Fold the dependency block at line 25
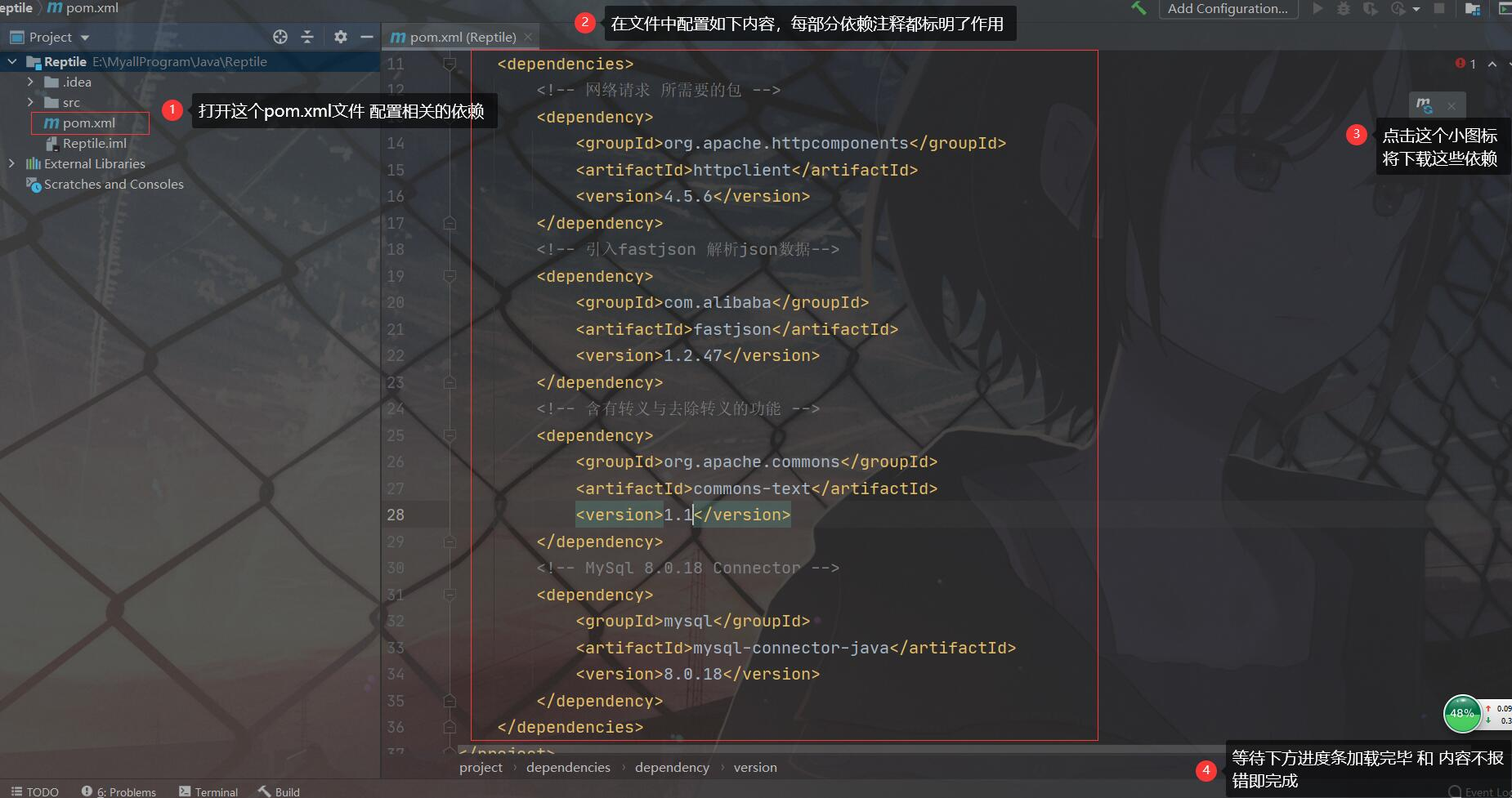1512x798 pixels. pos(450,435)
